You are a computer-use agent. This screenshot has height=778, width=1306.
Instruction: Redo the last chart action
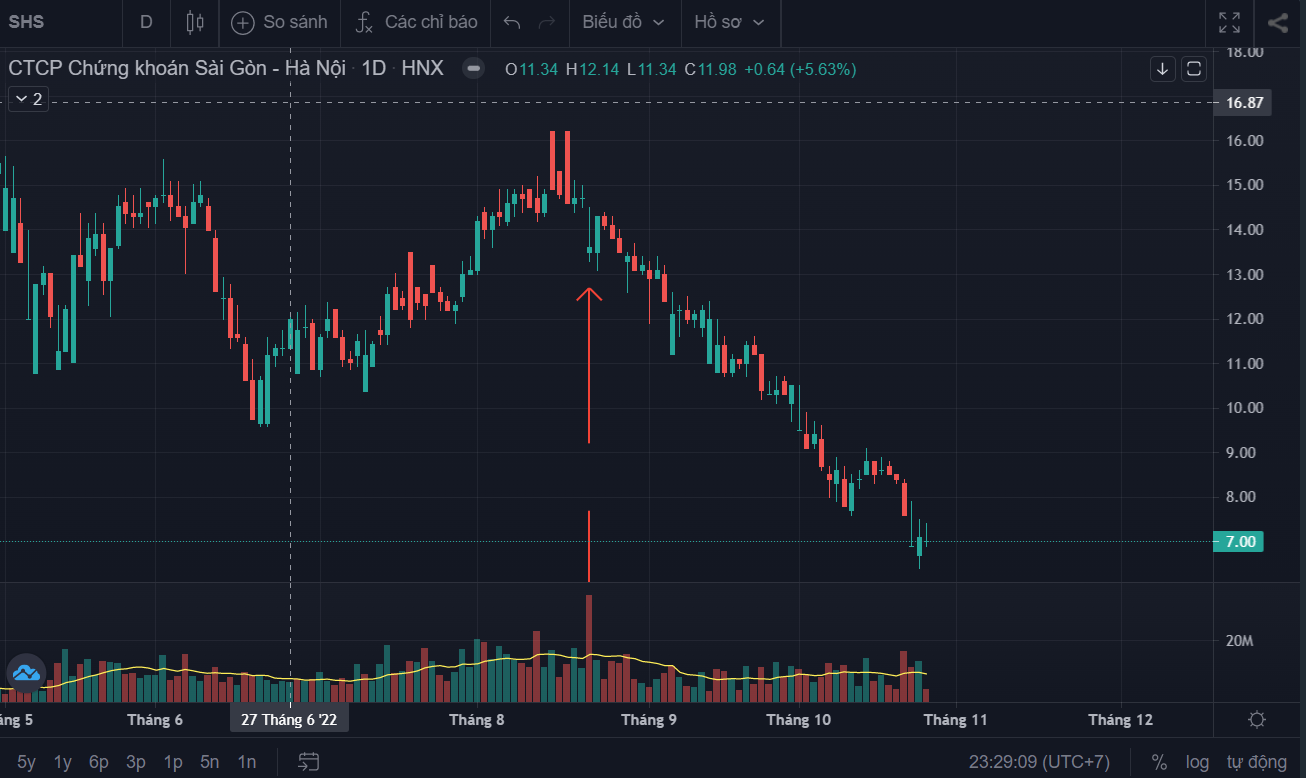pyautogui.click(x=546, y=22)
